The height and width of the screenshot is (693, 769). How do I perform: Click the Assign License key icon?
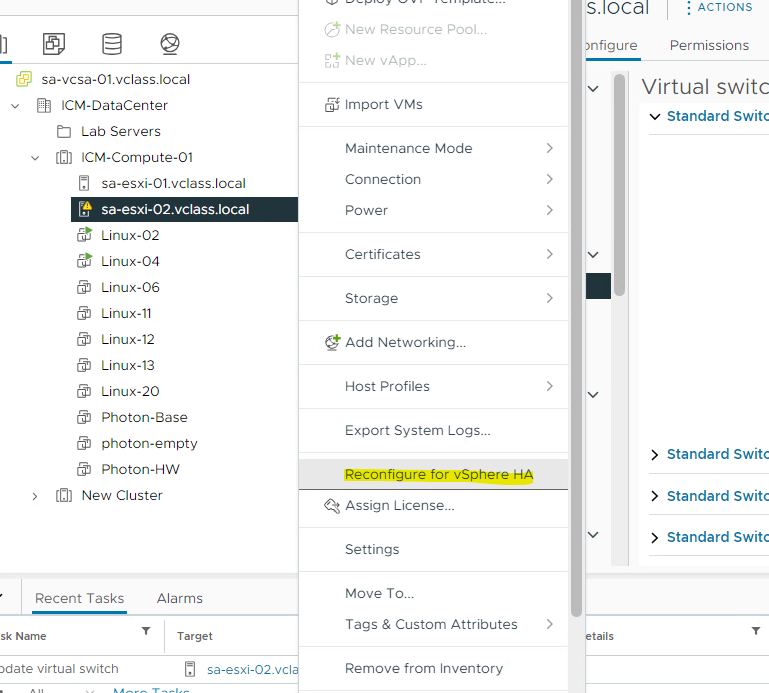click(332, 506)
